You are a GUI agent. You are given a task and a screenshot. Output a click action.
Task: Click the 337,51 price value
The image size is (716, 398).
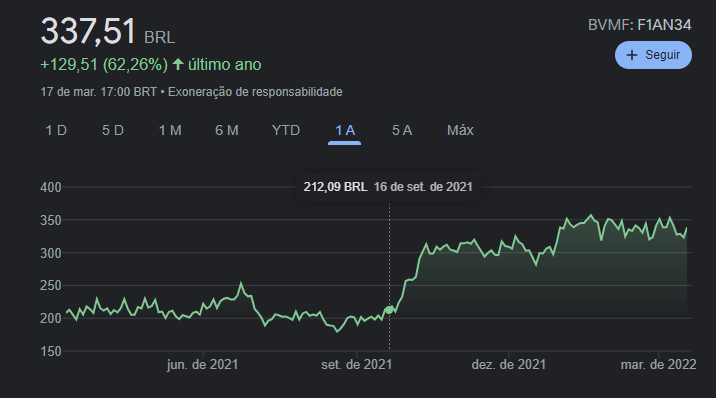coord(88,31)
